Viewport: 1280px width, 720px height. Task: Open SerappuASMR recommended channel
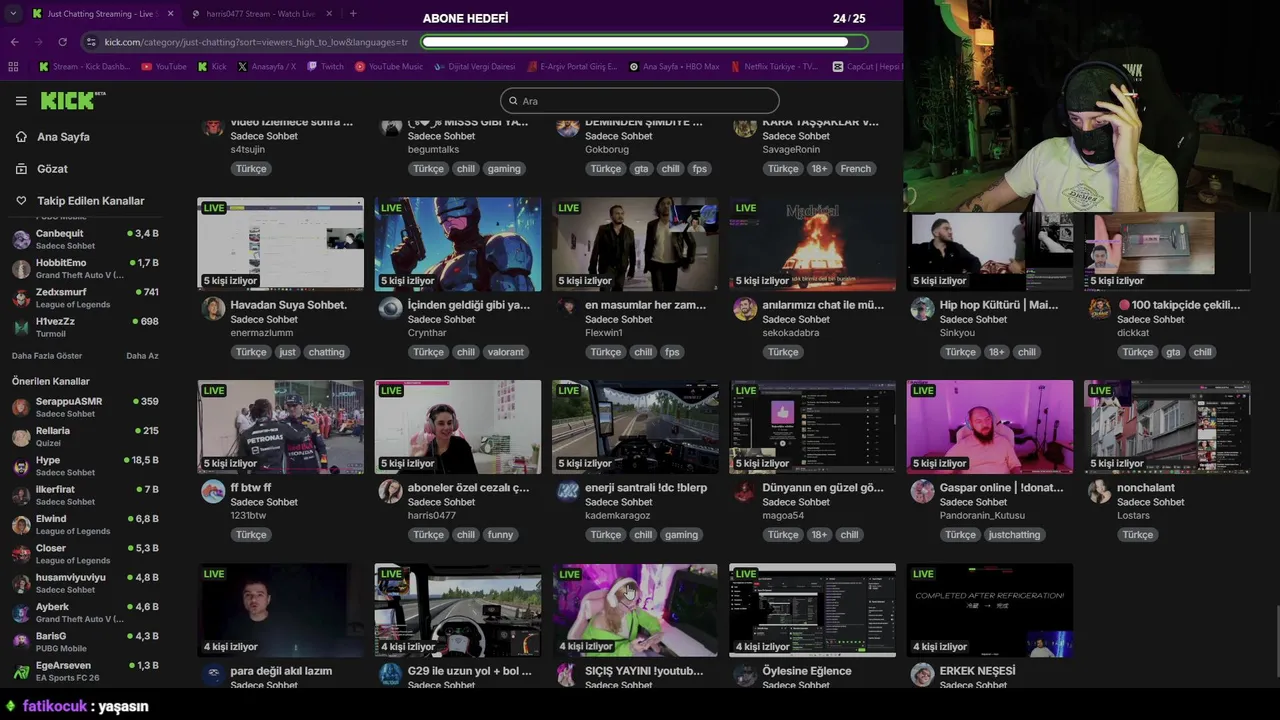(x=85, y=407)
